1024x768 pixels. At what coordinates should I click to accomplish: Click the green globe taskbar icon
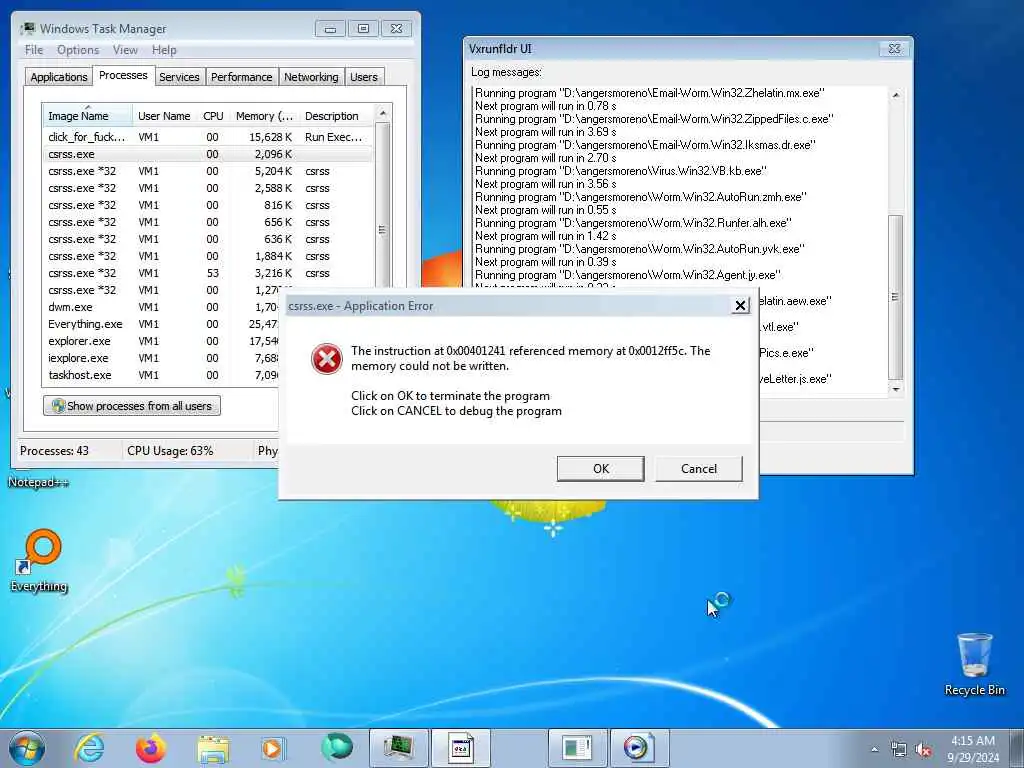[336, 748]
